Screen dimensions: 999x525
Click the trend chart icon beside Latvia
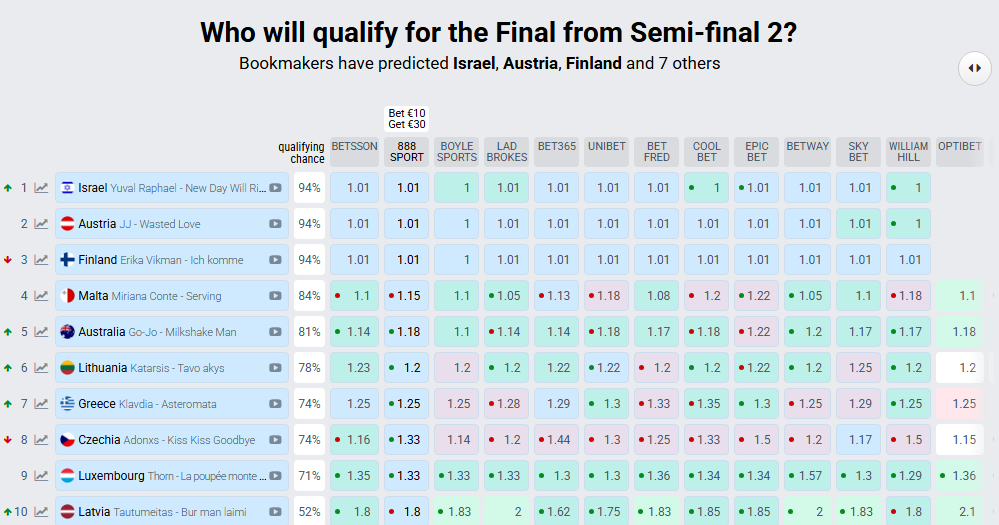point(41,511)
